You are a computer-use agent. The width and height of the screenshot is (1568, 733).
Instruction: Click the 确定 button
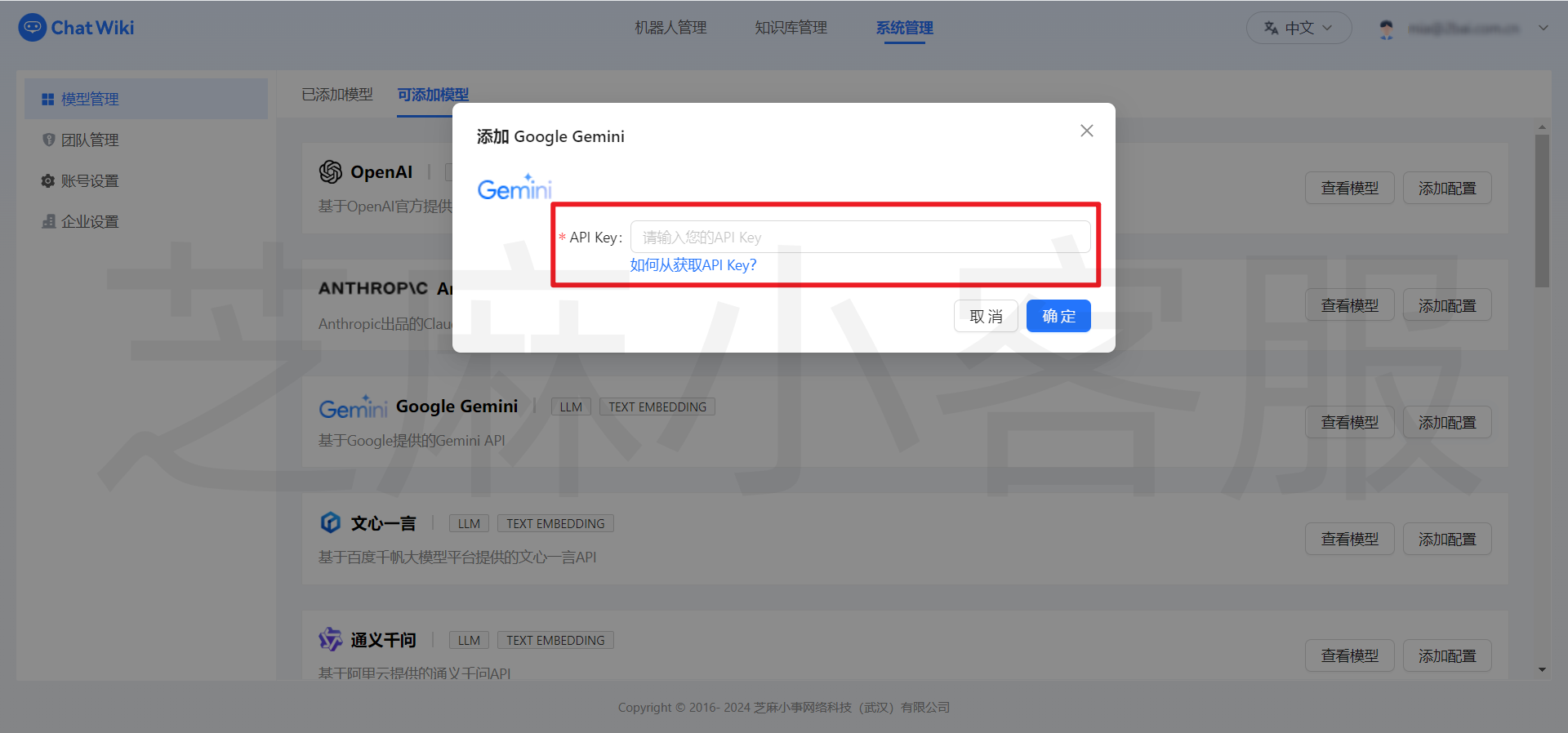click(x=1058, y=316)
